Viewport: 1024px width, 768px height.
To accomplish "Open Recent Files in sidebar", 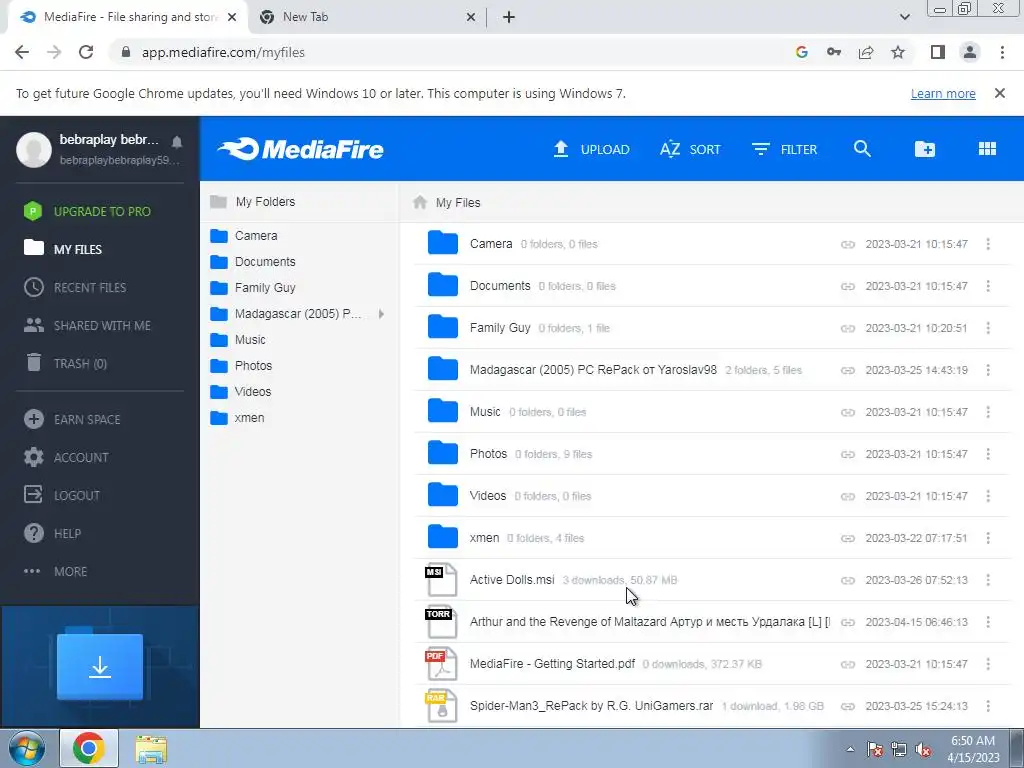I will click(x=76, y=287).
